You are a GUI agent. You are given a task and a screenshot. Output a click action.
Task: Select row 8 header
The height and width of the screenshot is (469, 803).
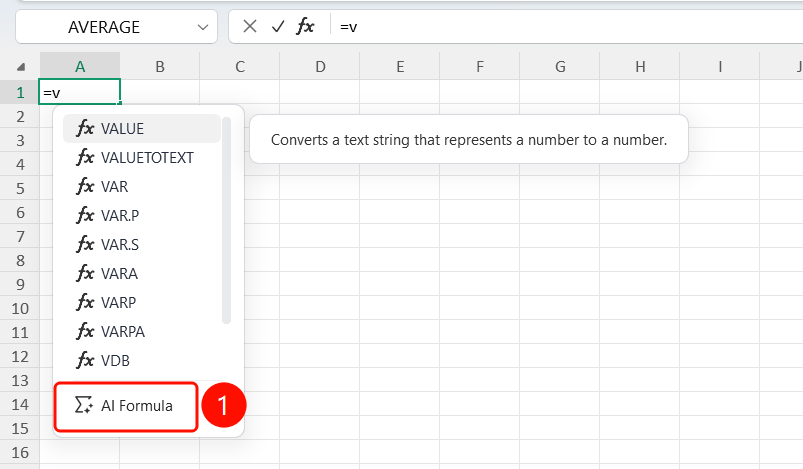coord(20,261)
